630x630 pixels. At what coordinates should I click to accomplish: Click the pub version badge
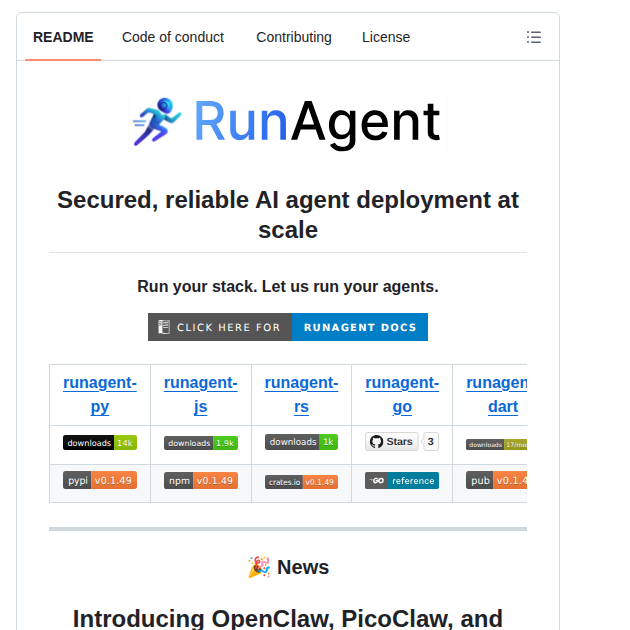pyautogui.click(x=497, y=480)
